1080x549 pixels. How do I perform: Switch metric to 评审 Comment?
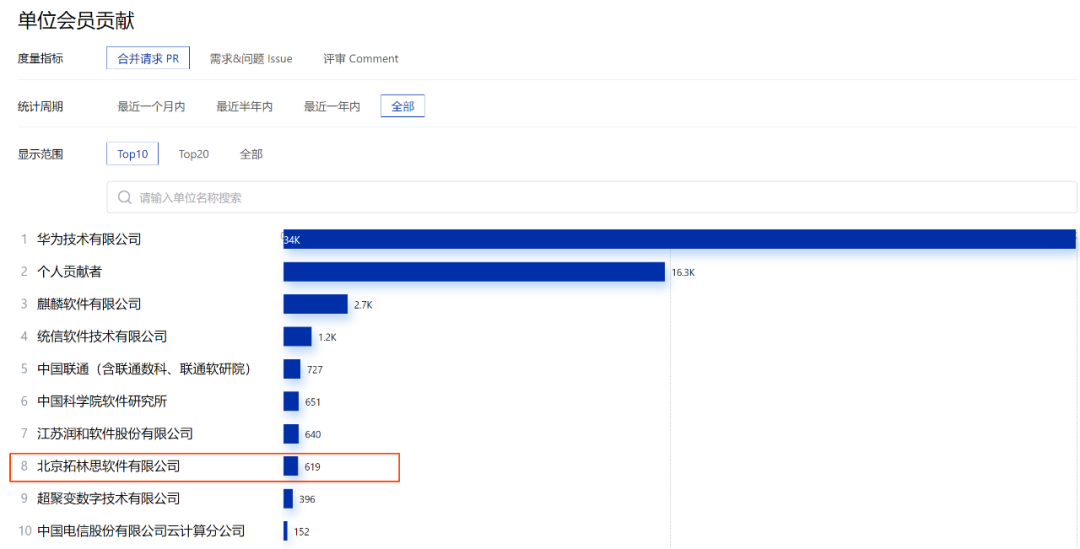pos(361,59)
